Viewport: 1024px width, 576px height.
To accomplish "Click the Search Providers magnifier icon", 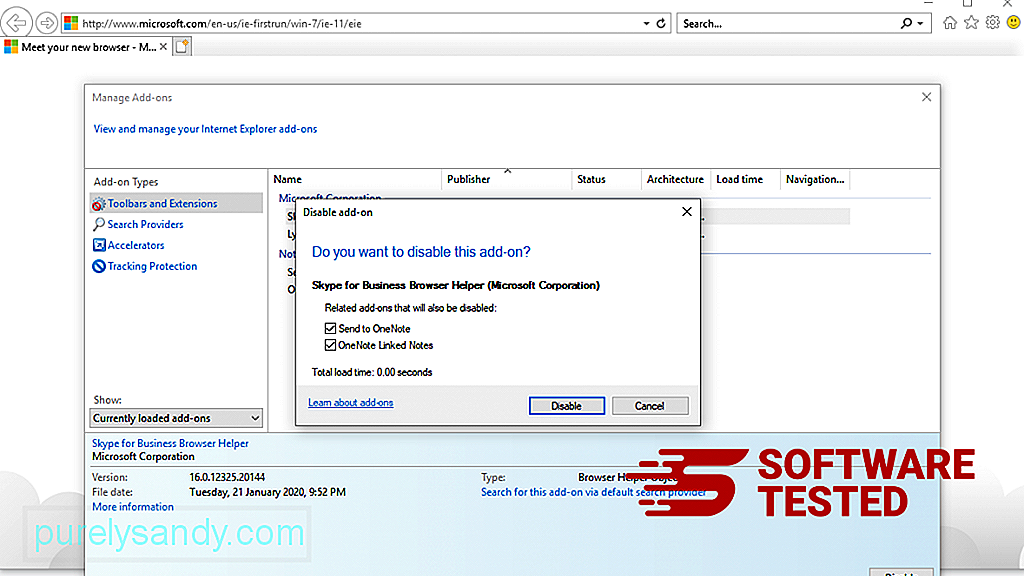I will [x=99, y=225].
